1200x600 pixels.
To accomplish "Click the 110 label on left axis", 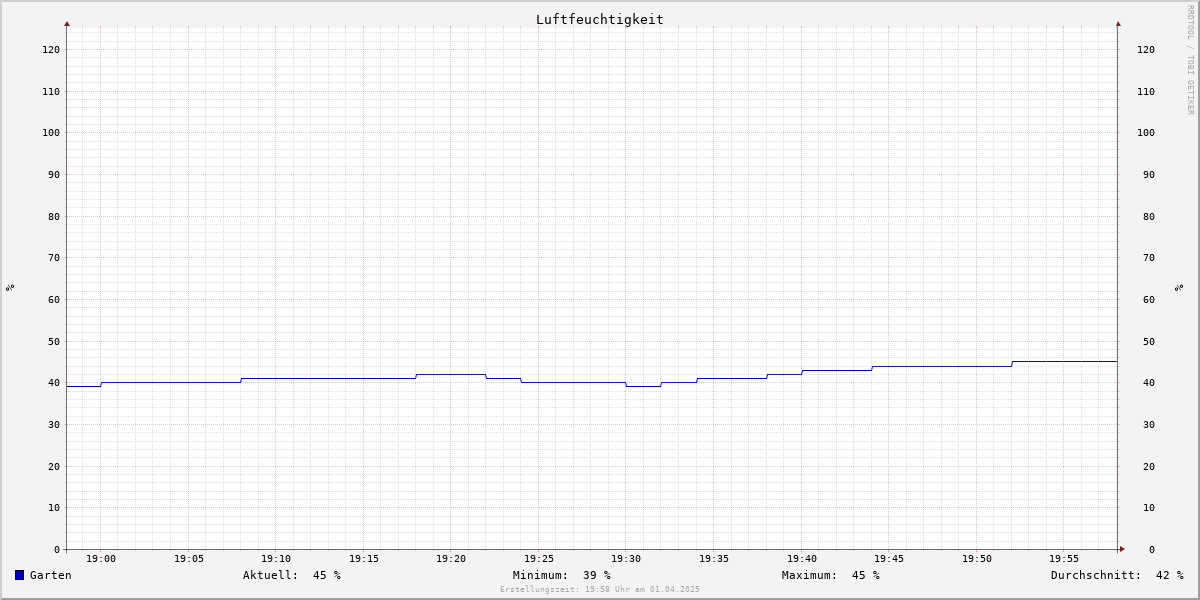I will (x=51, y=91).
